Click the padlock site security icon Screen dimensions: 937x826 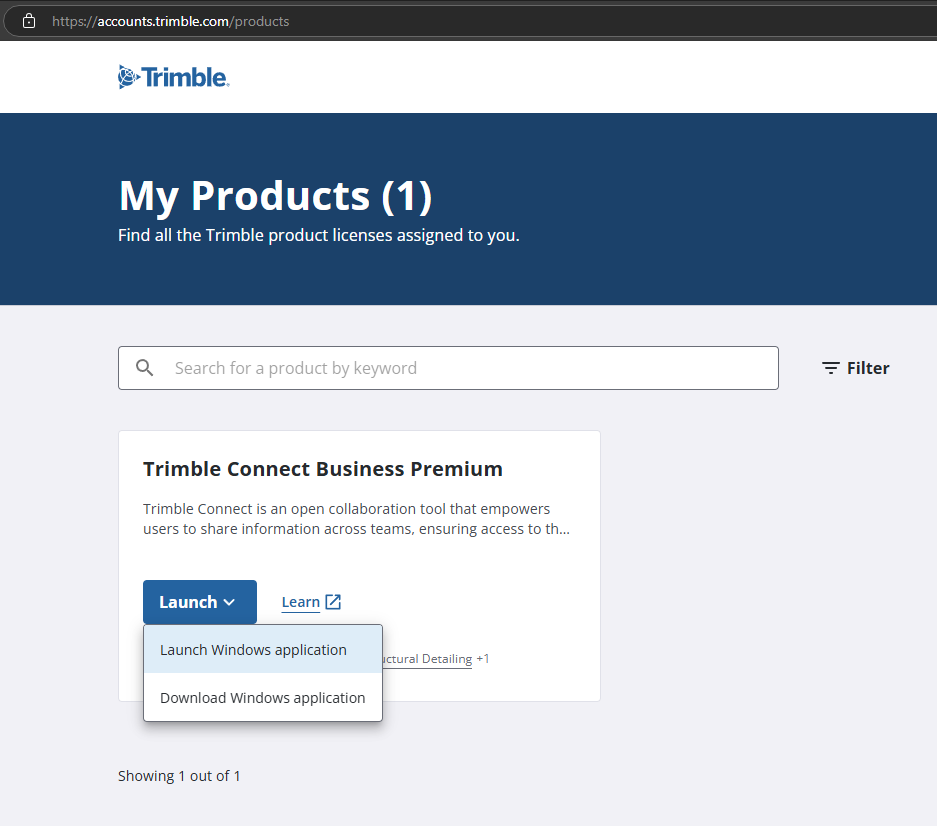coord(29,20)
